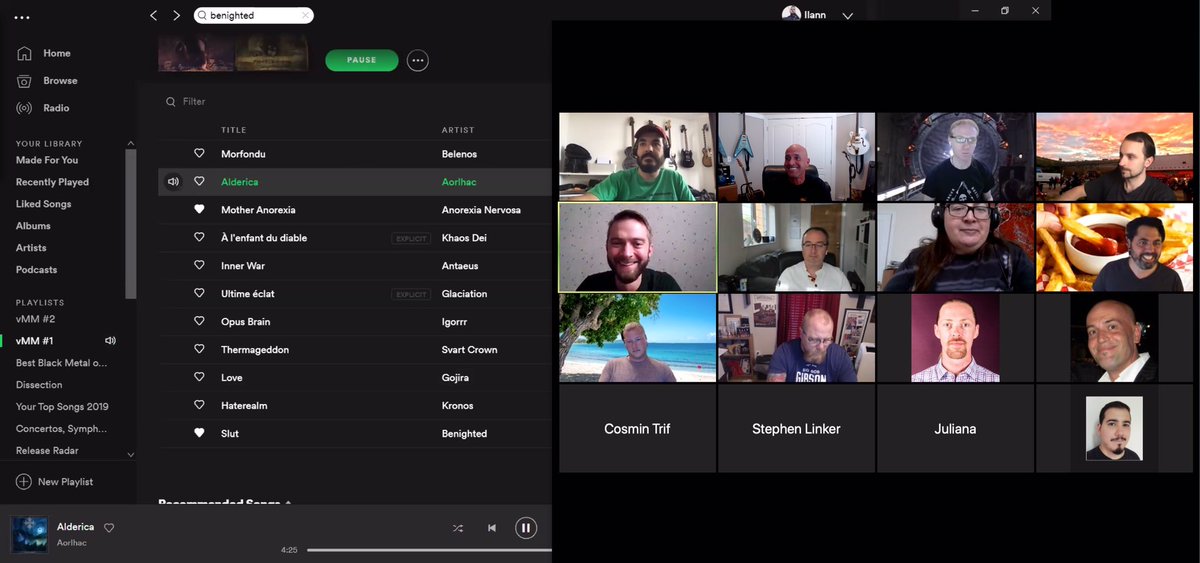This screenshot has height=563, width=1200.
Task: Seek within the song progress bar
Action: click(x=429, y=550)
